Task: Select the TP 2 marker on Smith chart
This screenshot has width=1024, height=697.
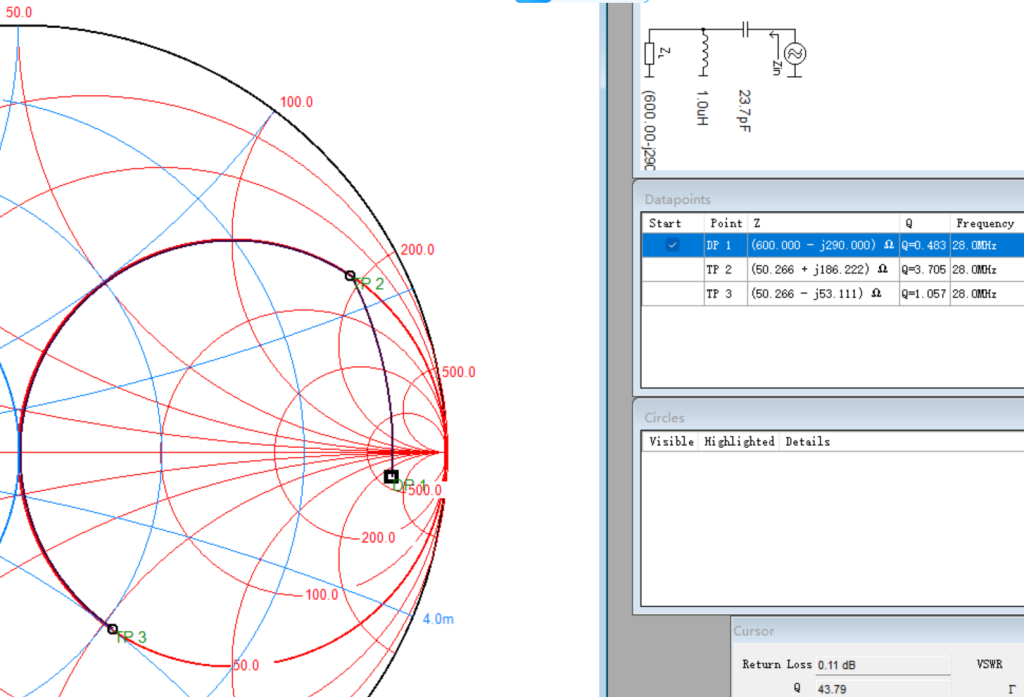Action: pyautogui.click(x=350, y=276)
